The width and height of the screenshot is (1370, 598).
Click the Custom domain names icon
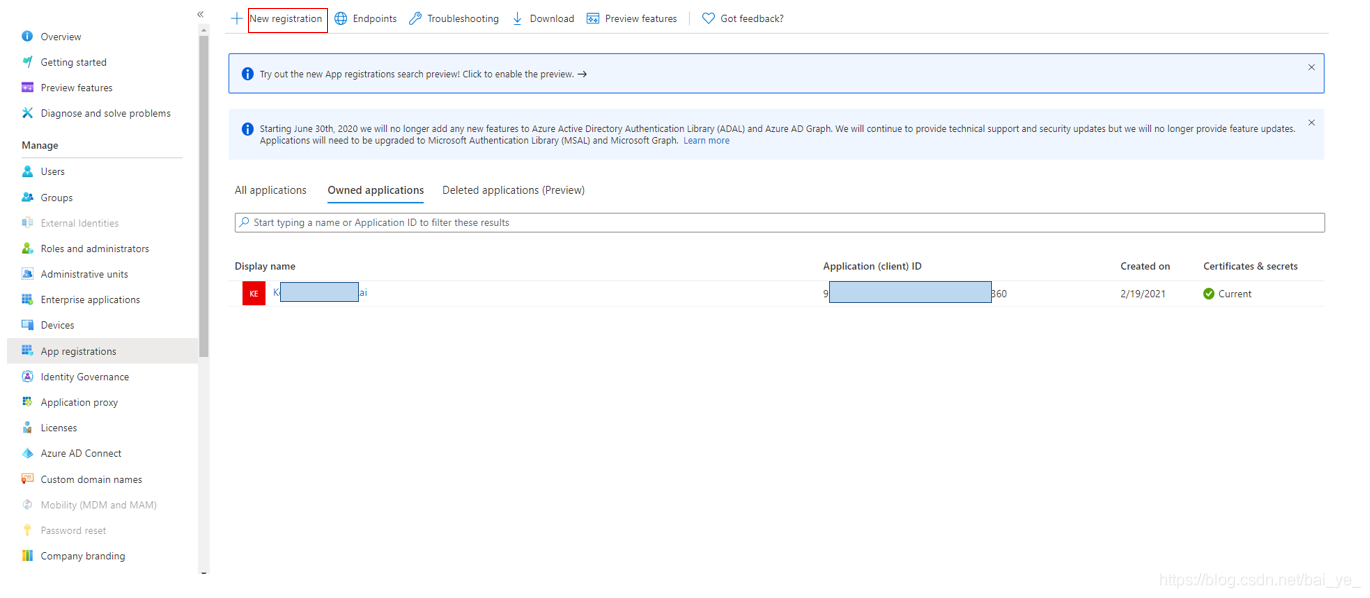tap(28, 479)
